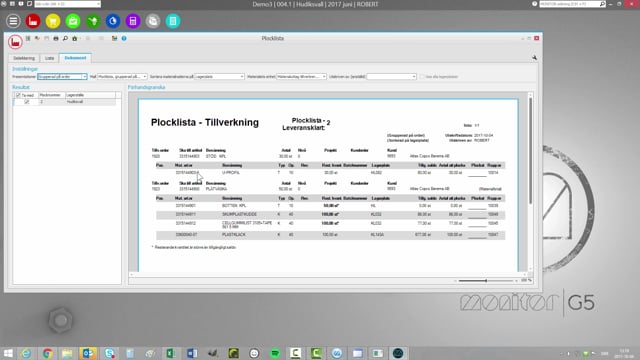
Task: Expand the Materialets enhet dropdown
Action: (x=324, y=77)
